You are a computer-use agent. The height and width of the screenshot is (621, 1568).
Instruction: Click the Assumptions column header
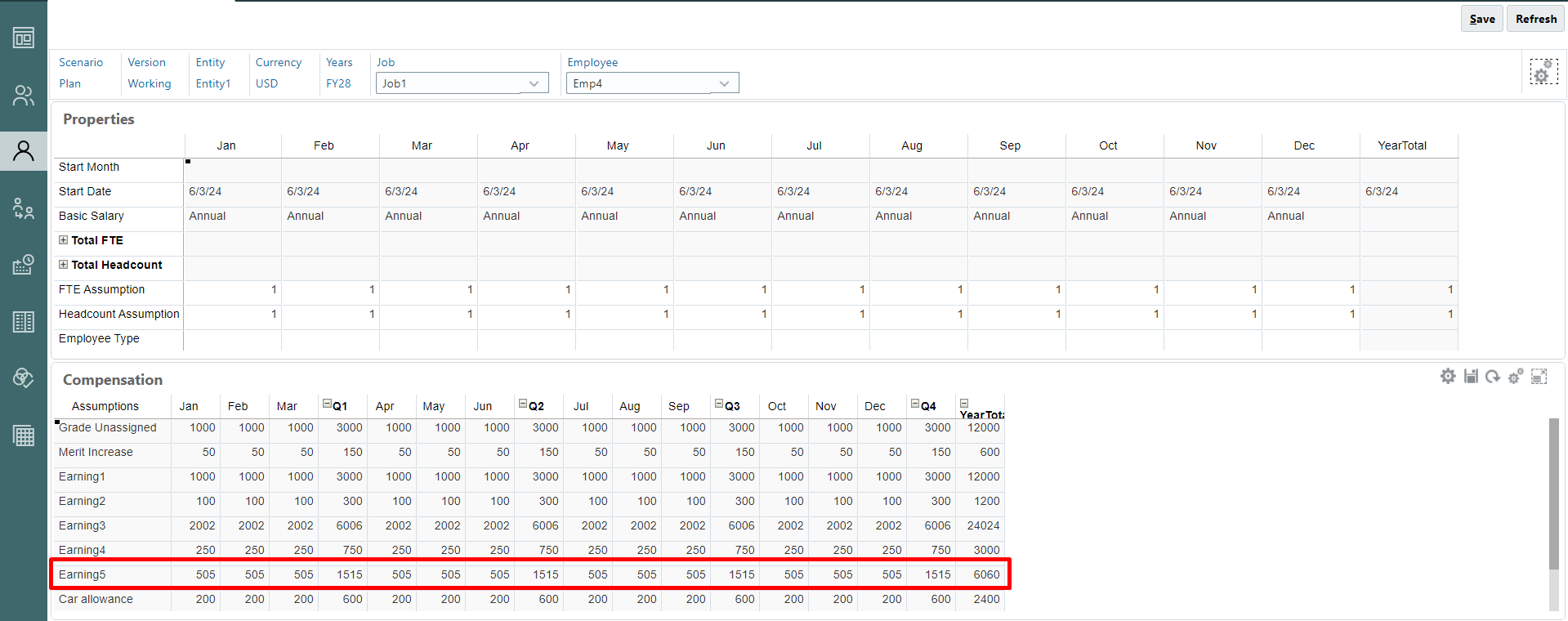[113, 406]
